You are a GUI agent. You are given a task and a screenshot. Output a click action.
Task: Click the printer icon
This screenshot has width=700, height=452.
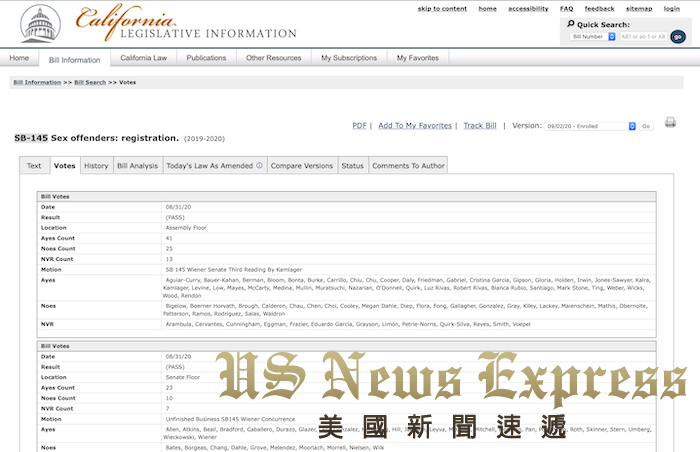tap(670, 122)
